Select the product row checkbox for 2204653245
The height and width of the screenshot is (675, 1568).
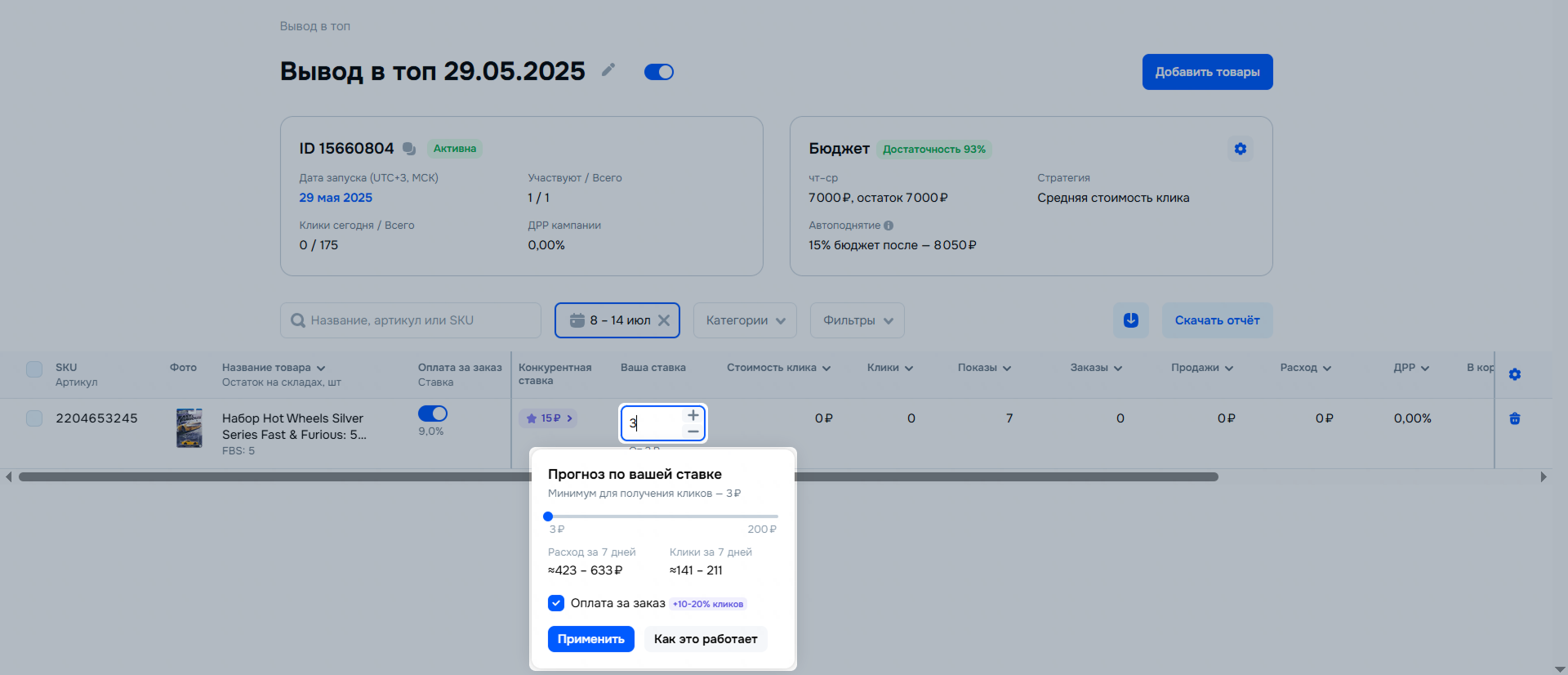point(34,418)
